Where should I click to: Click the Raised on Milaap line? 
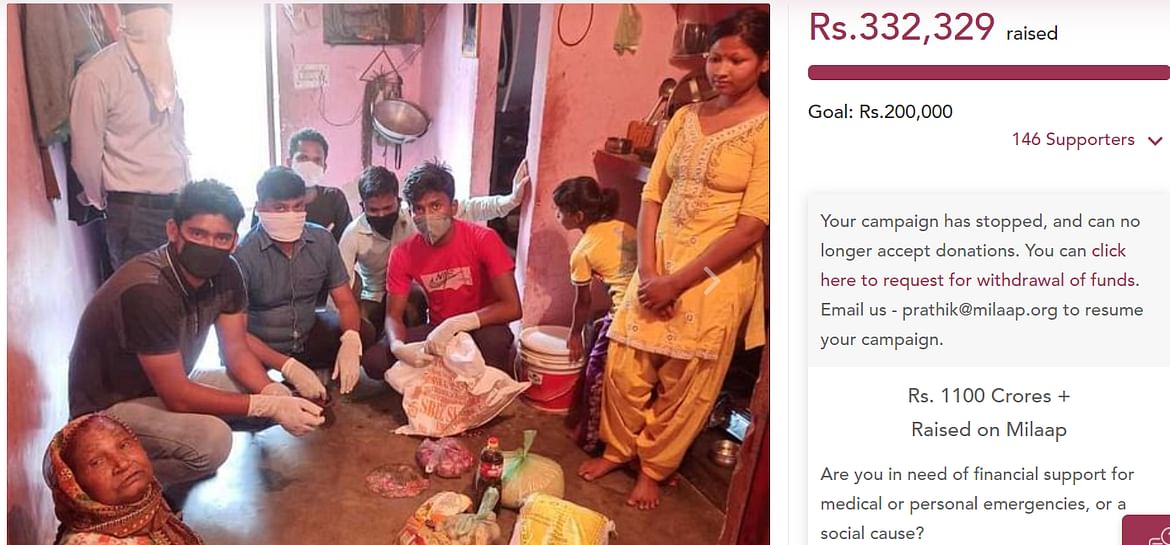[989, 429]
